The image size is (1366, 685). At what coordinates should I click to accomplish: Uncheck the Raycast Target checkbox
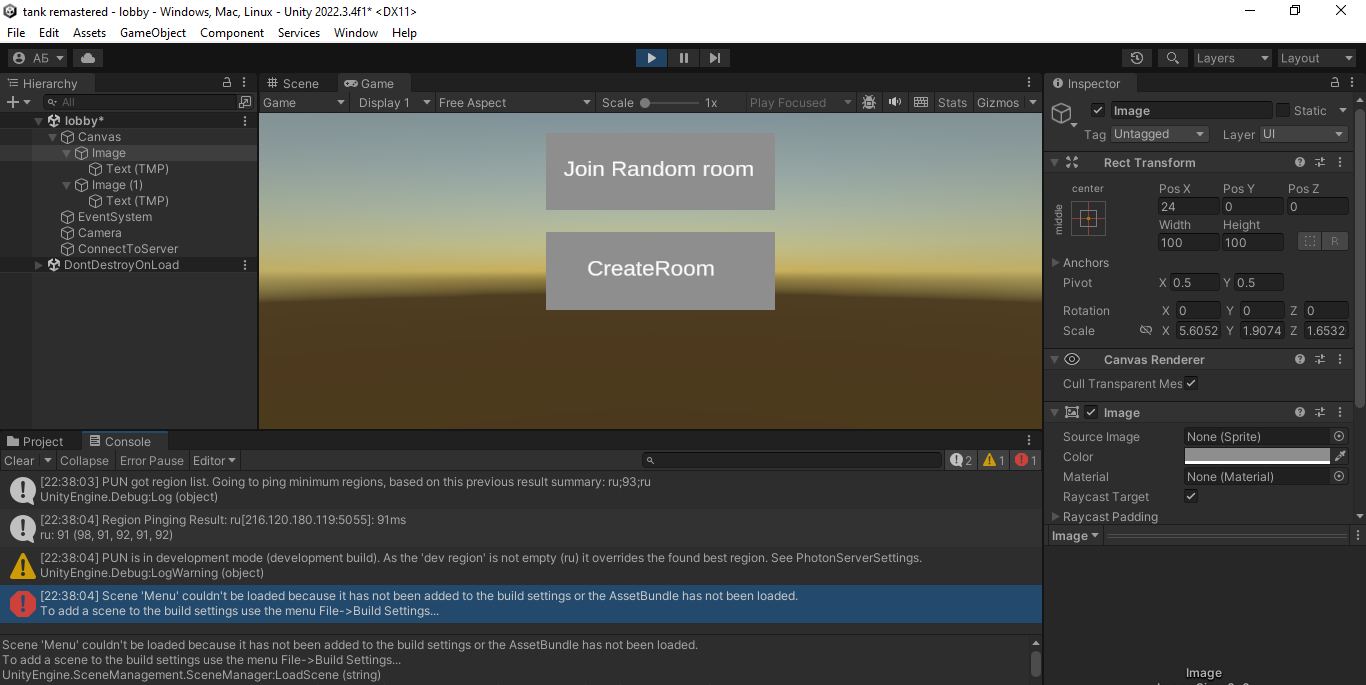(1191, 497)
